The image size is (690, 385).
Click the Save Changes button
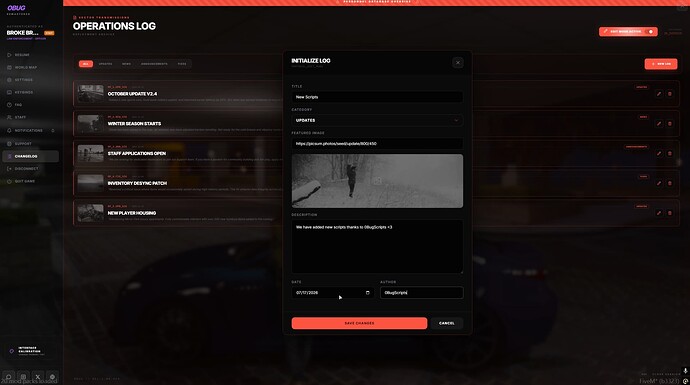pos(359,323)
